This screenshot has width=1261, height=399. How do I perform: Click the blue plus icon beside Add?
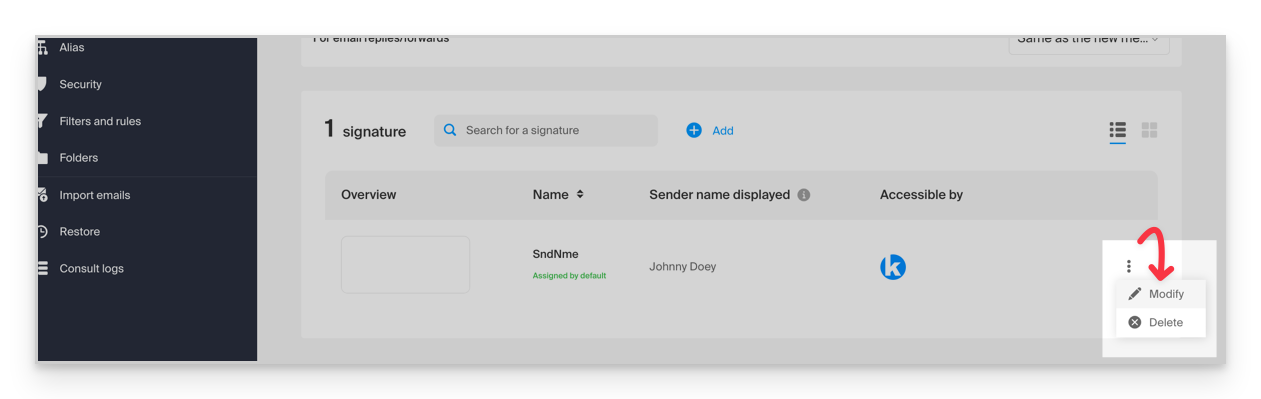[x=694, y=130]
